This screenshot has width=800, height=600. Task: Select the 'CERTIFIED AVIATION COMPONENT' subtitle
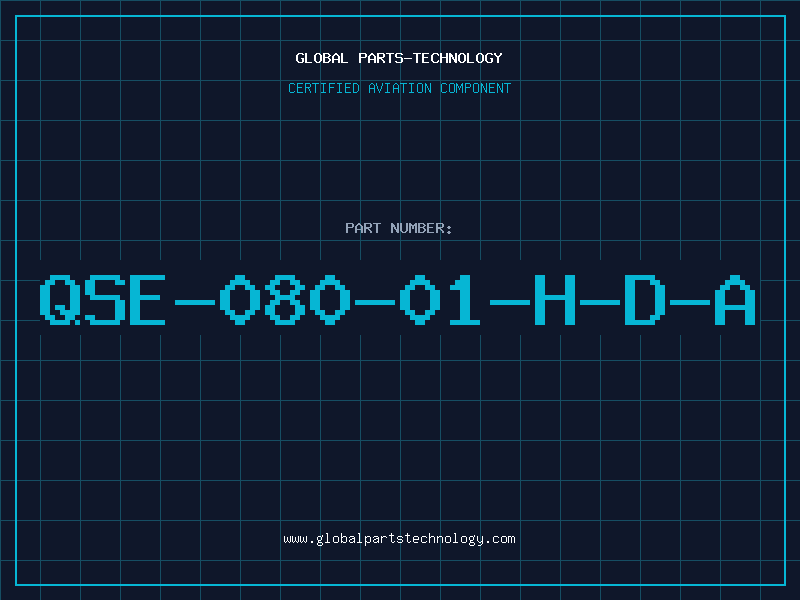click(399, 88)
